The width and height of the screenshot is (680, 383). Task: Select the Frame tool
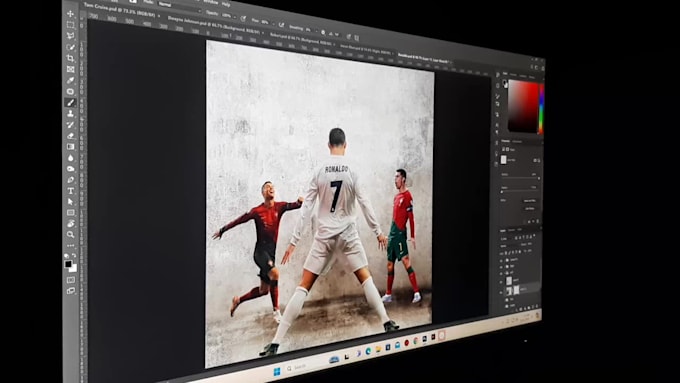(70, 69)
